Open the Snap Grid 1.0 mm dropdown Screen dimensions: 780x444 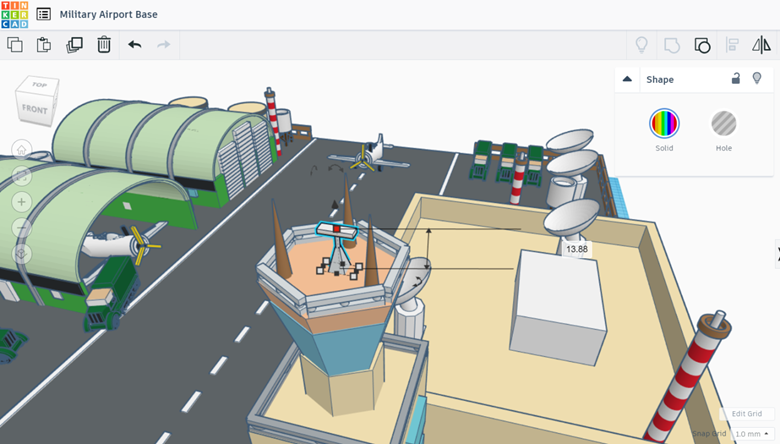(x=751, y=434)
